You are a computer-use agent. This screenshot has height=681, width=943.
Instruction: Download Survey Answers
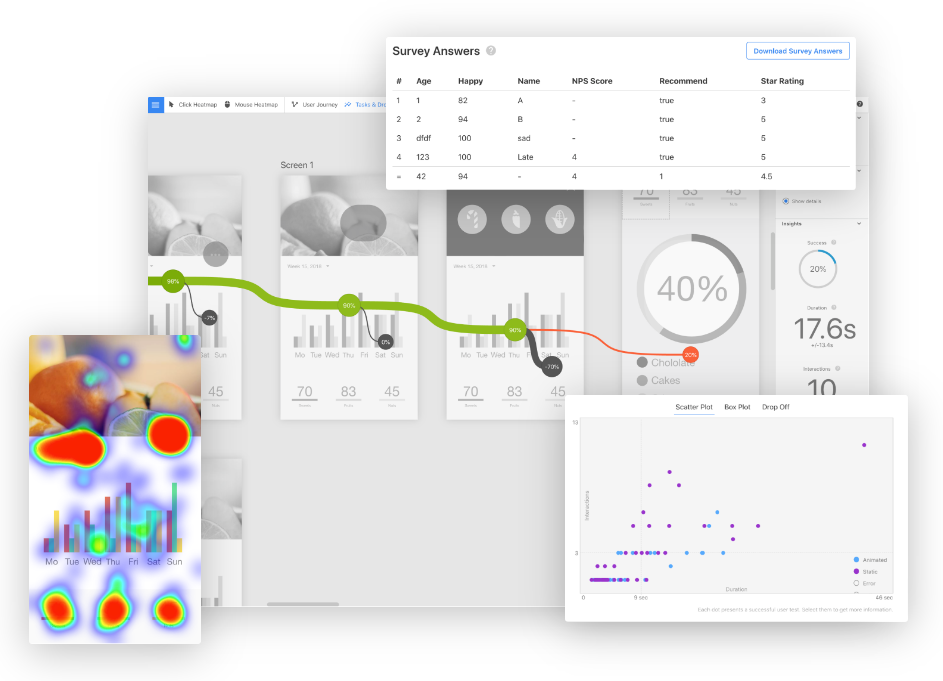tap(797, 51)
